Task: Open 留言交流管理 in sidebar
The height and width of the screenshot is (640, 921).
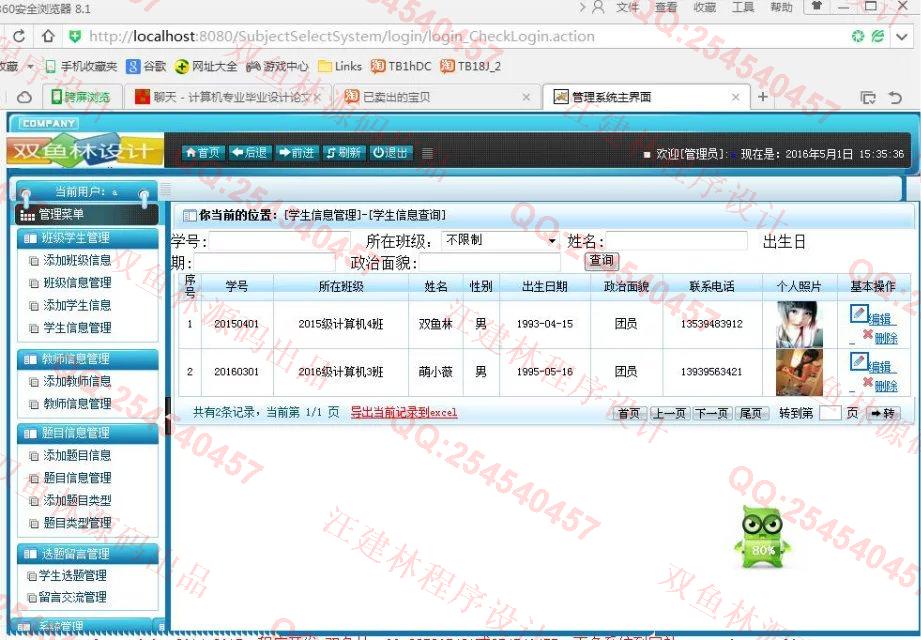Action: [72, 598]
